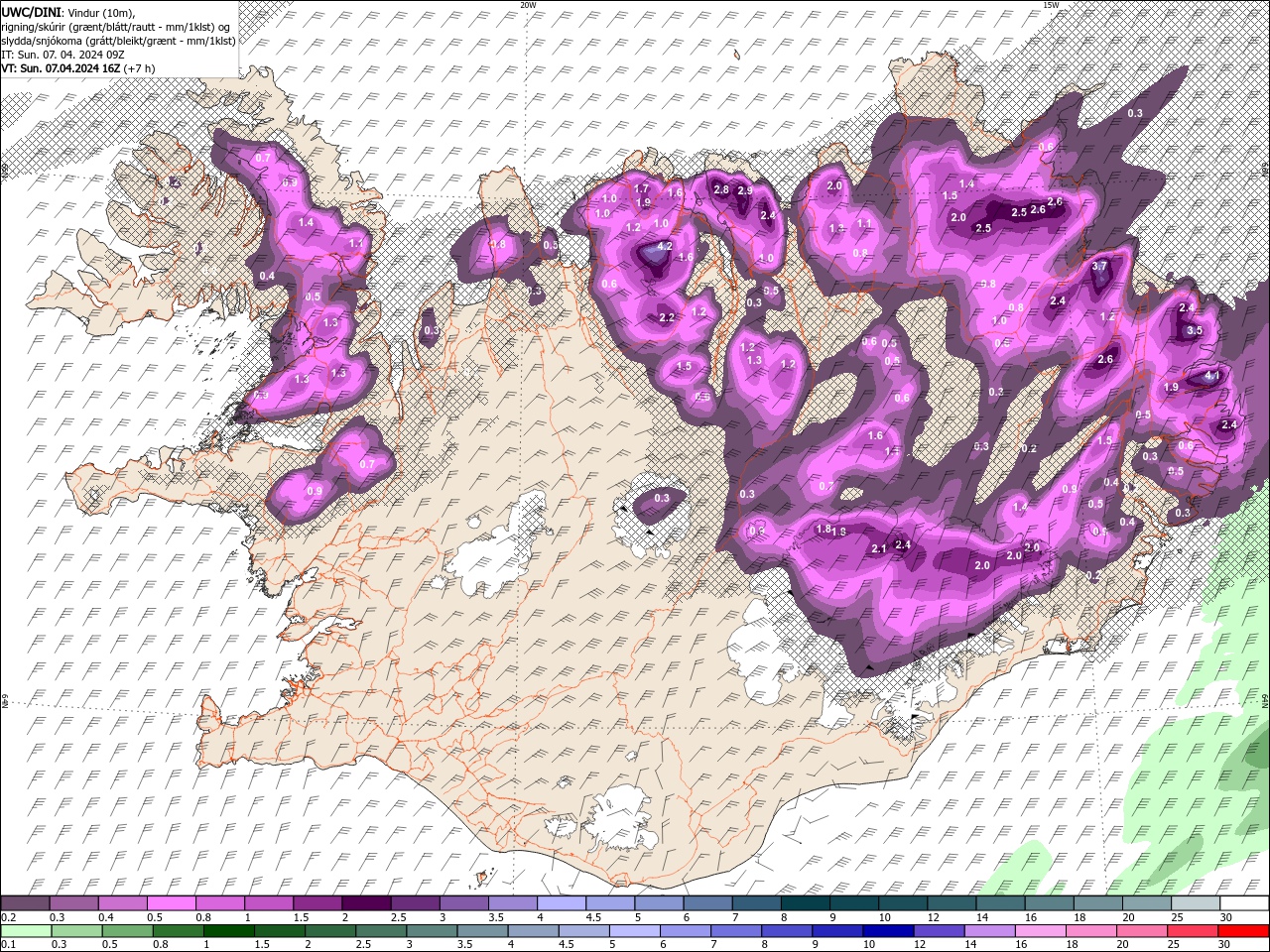Image resolution: width=1270 pixels, height=952 pixels.
Task: Click the 0.2 label in top legend row
Action: pos(8,917)
